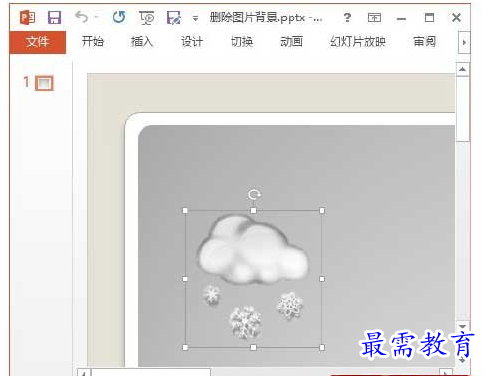Open the 审阅 Review tab
This screenshot has width=483, height=376.
click(424, 42)
